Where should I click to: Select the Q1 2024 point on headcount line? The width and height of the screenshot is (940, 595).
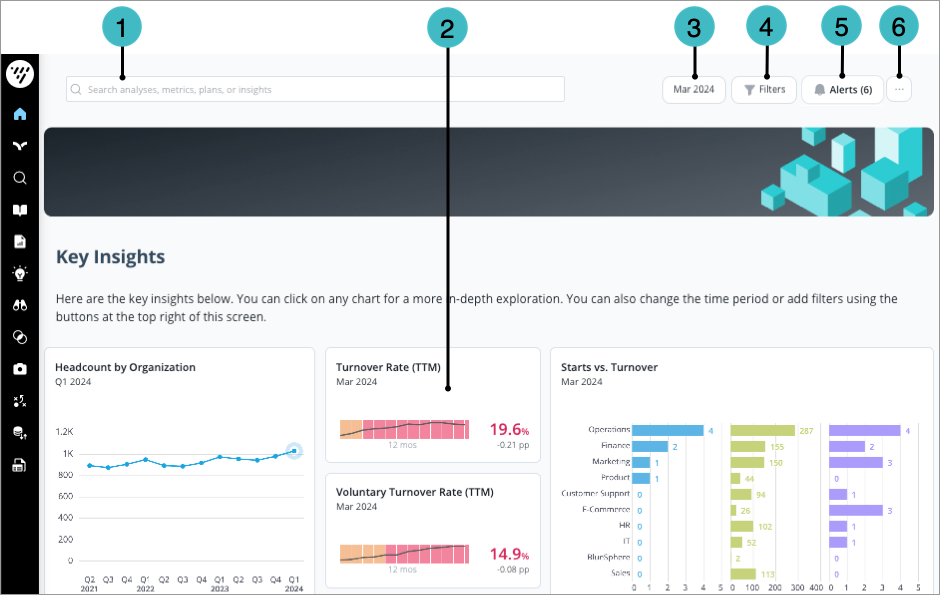point(294,452)
